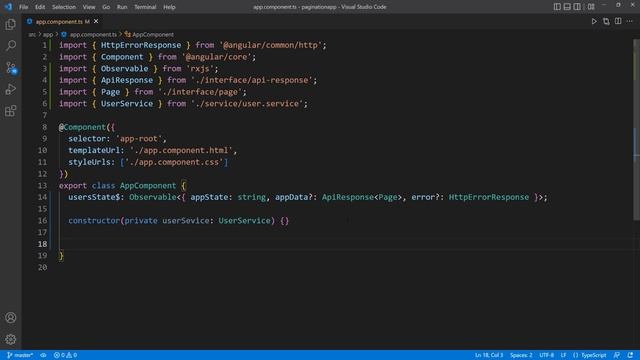Image resolution: width=640 pixels, height=360 pixels.
Task: Publish changes with cloud icon in status bar
Action: coord(43,355)
